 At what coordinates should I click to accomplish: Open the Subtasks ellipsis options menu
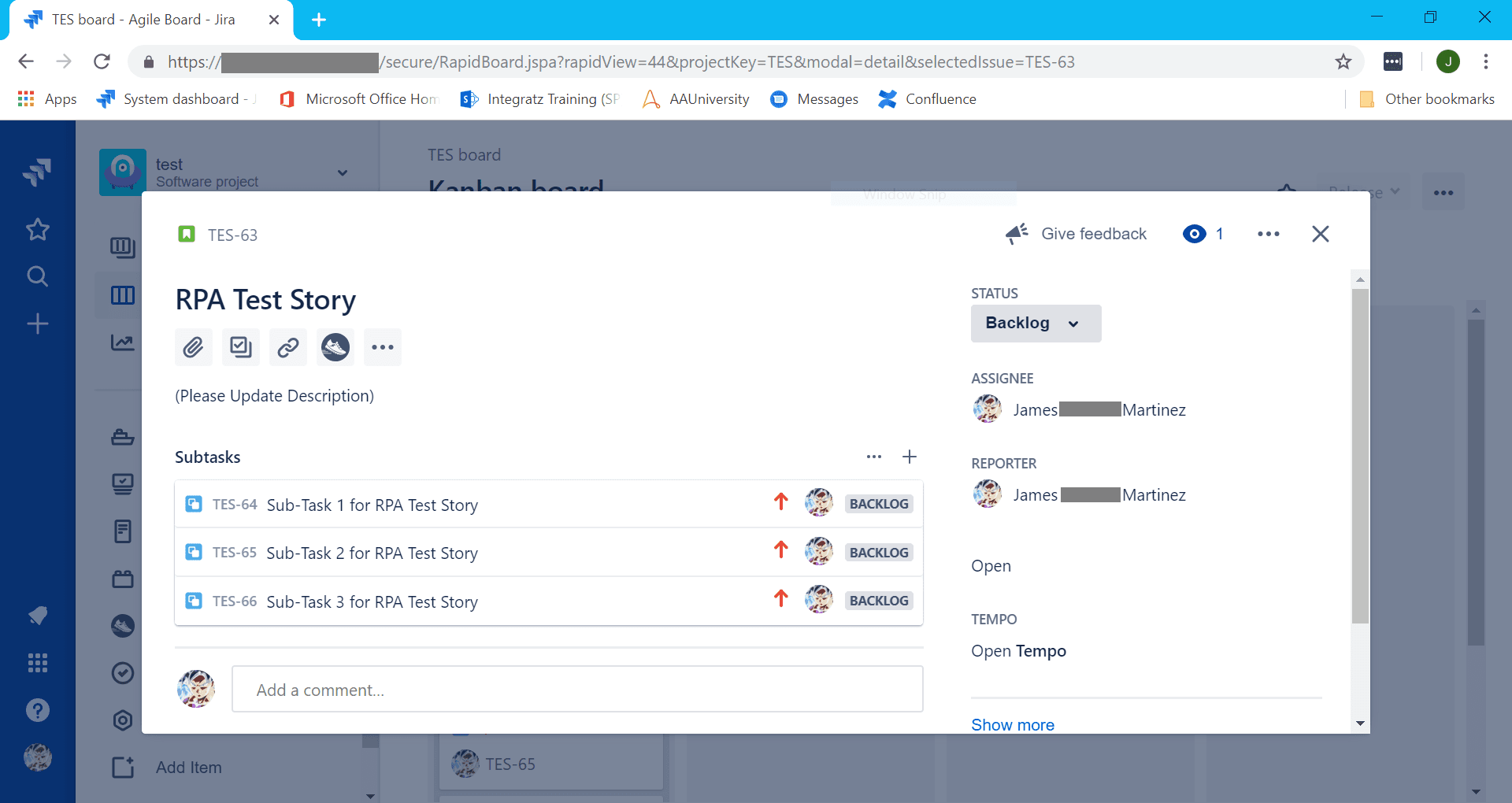point(874,457)
